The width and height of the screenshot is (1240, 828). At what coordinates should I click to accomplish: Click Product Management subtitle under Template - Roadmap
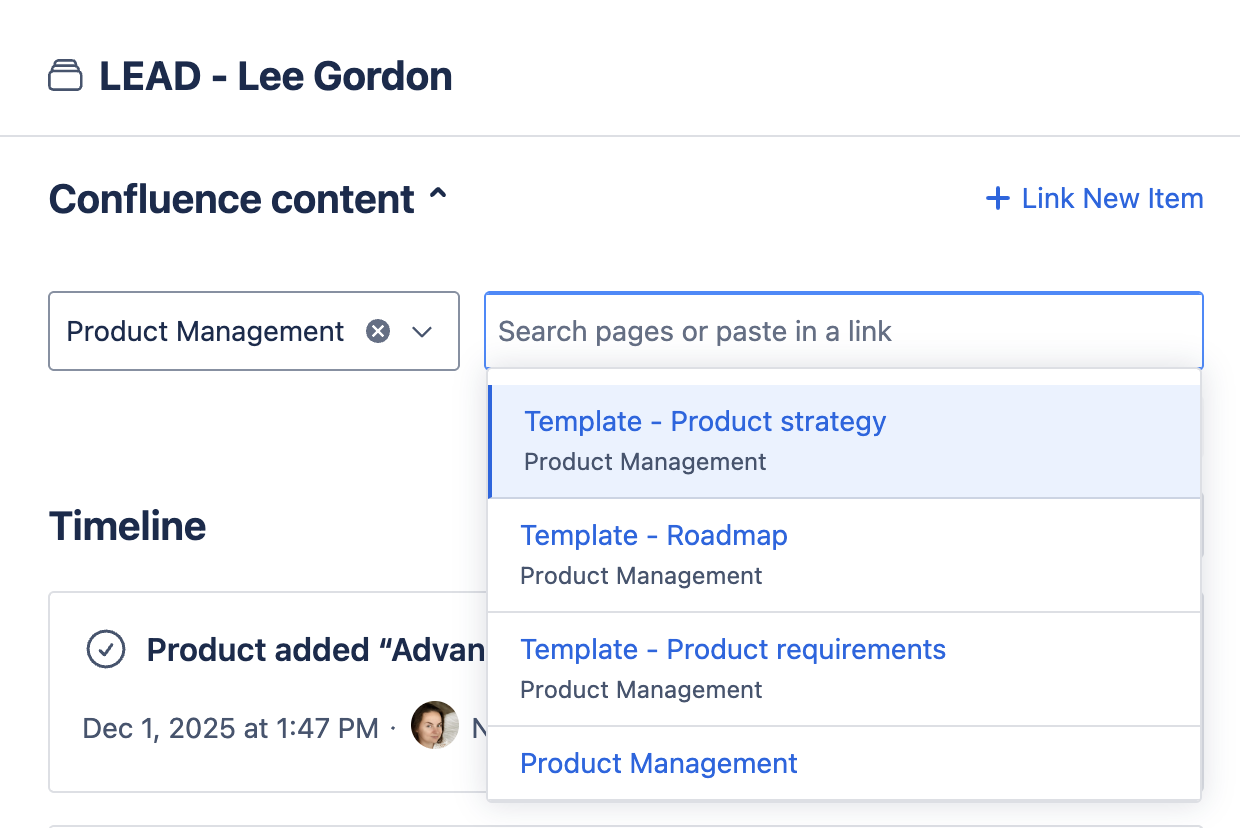click(641, 576)
